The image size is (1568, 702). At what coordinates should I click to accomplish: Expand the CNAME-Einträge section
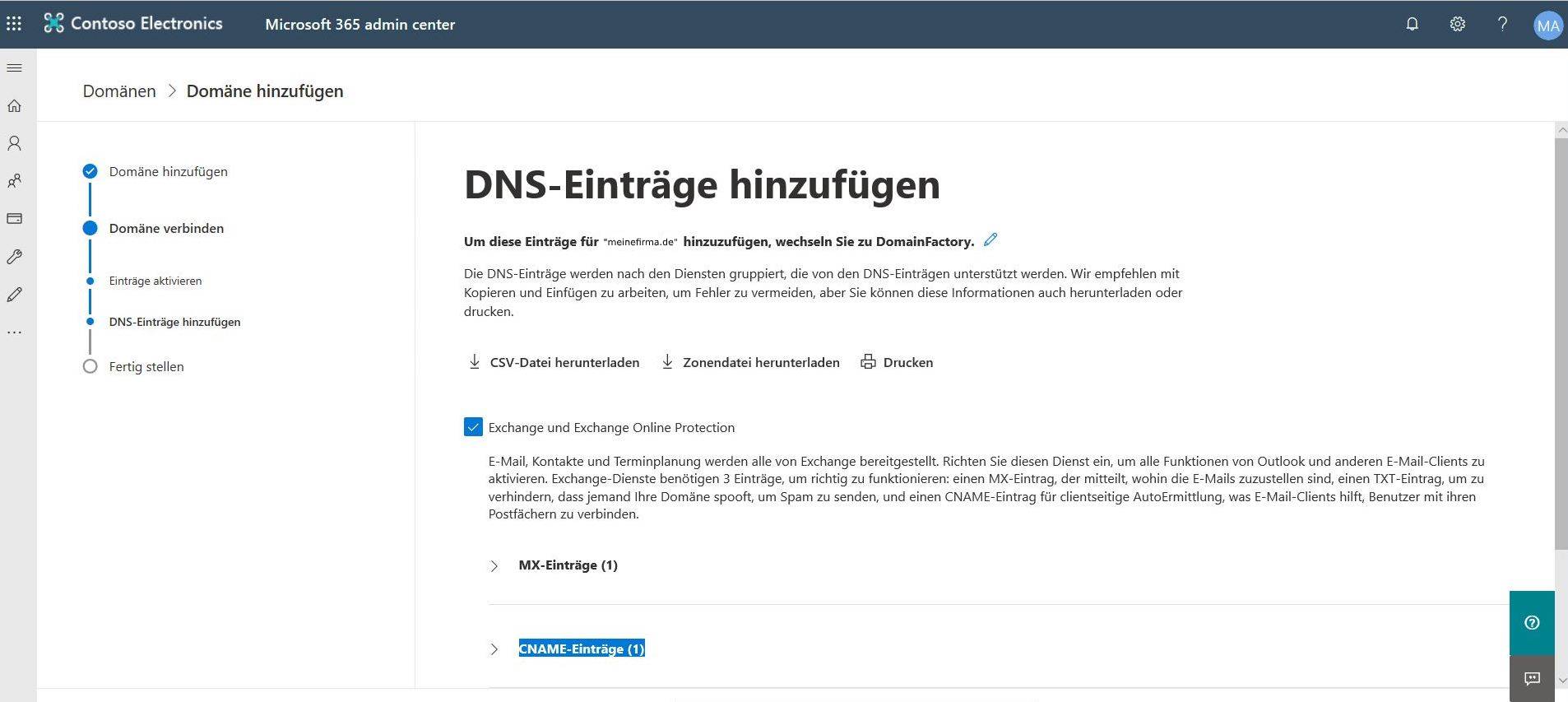(494, 649)
